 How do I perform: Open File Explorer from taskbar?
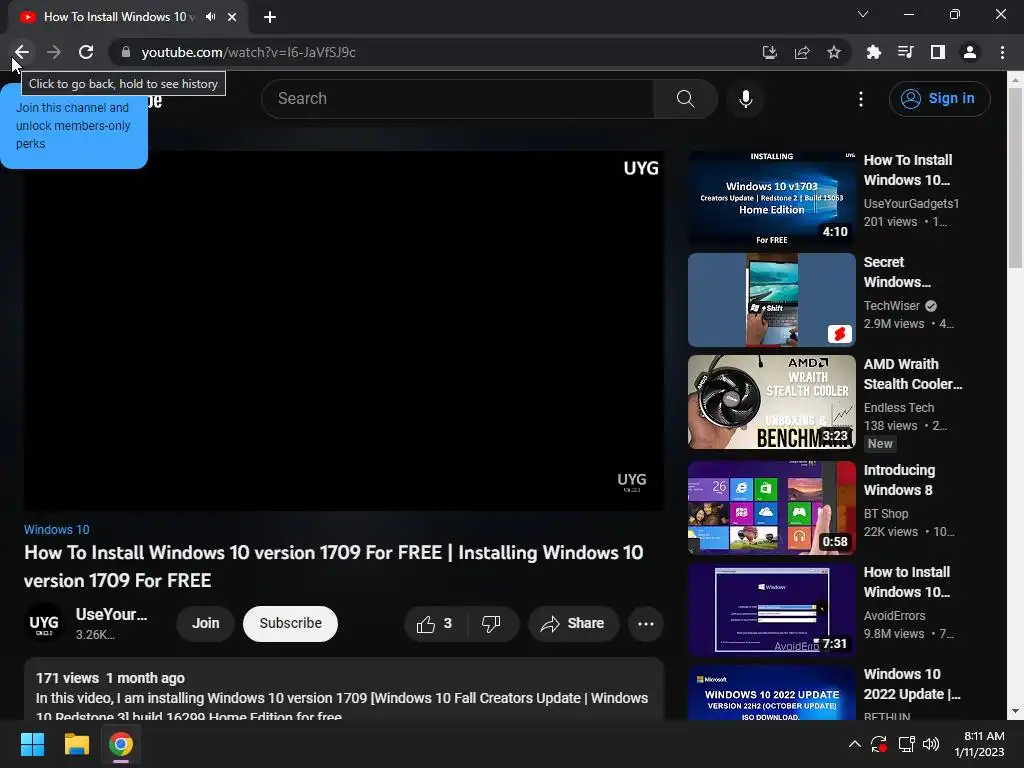(76, 744)
